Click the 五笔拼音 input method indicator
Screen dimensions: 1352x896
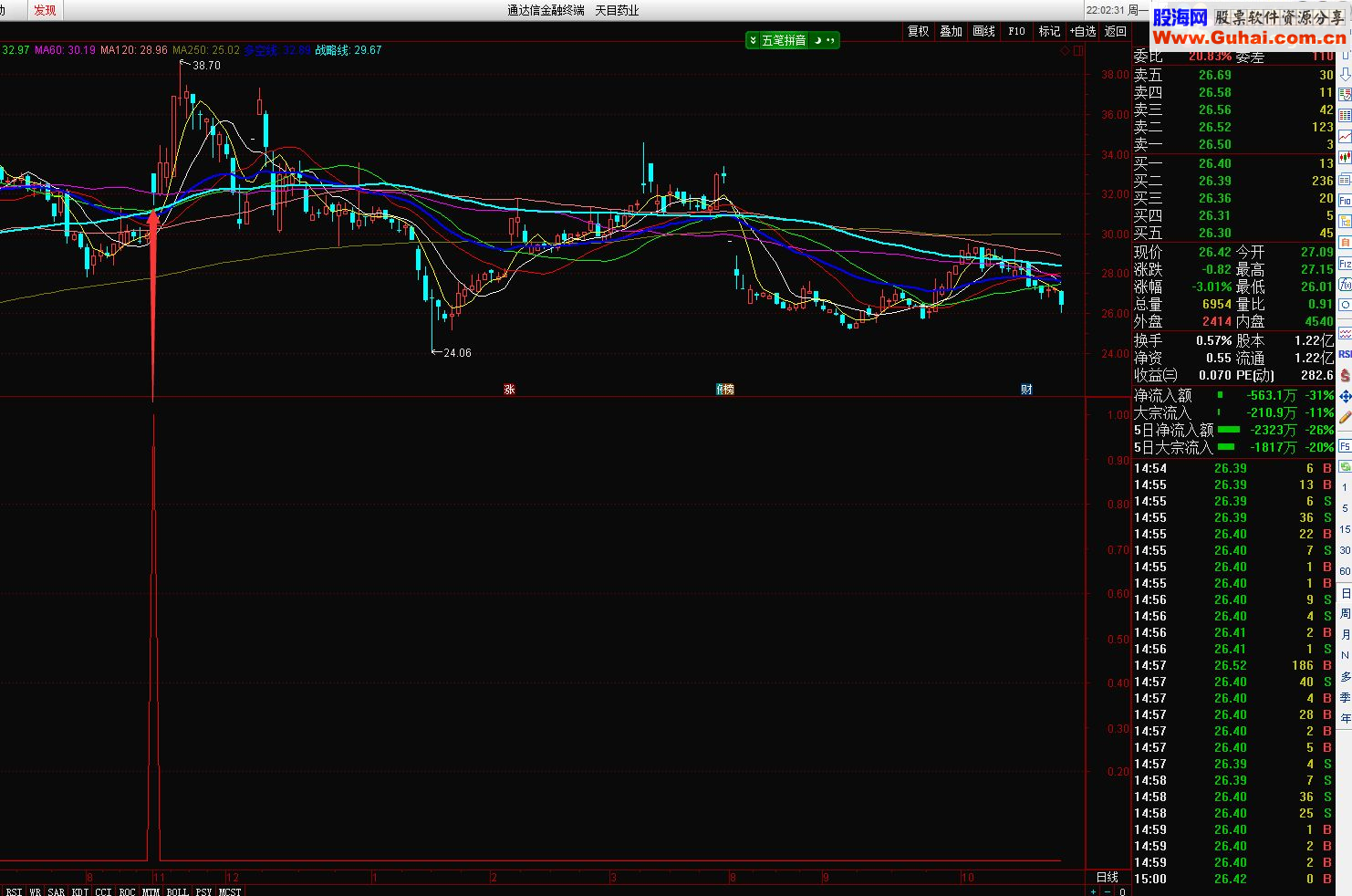(784, 40)
